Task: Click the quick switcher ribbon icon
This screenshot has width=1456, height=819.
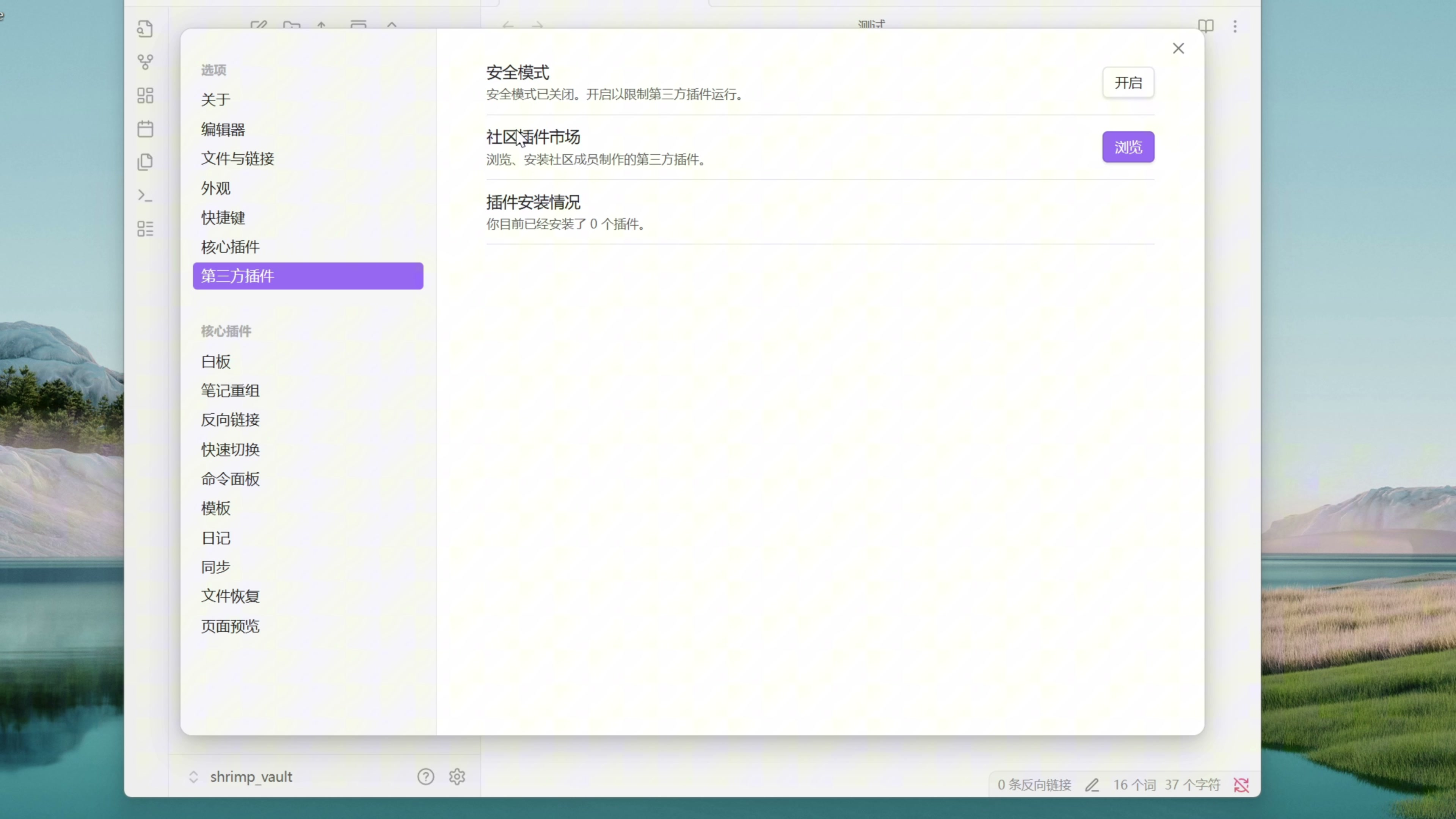Action: [145, 29]
